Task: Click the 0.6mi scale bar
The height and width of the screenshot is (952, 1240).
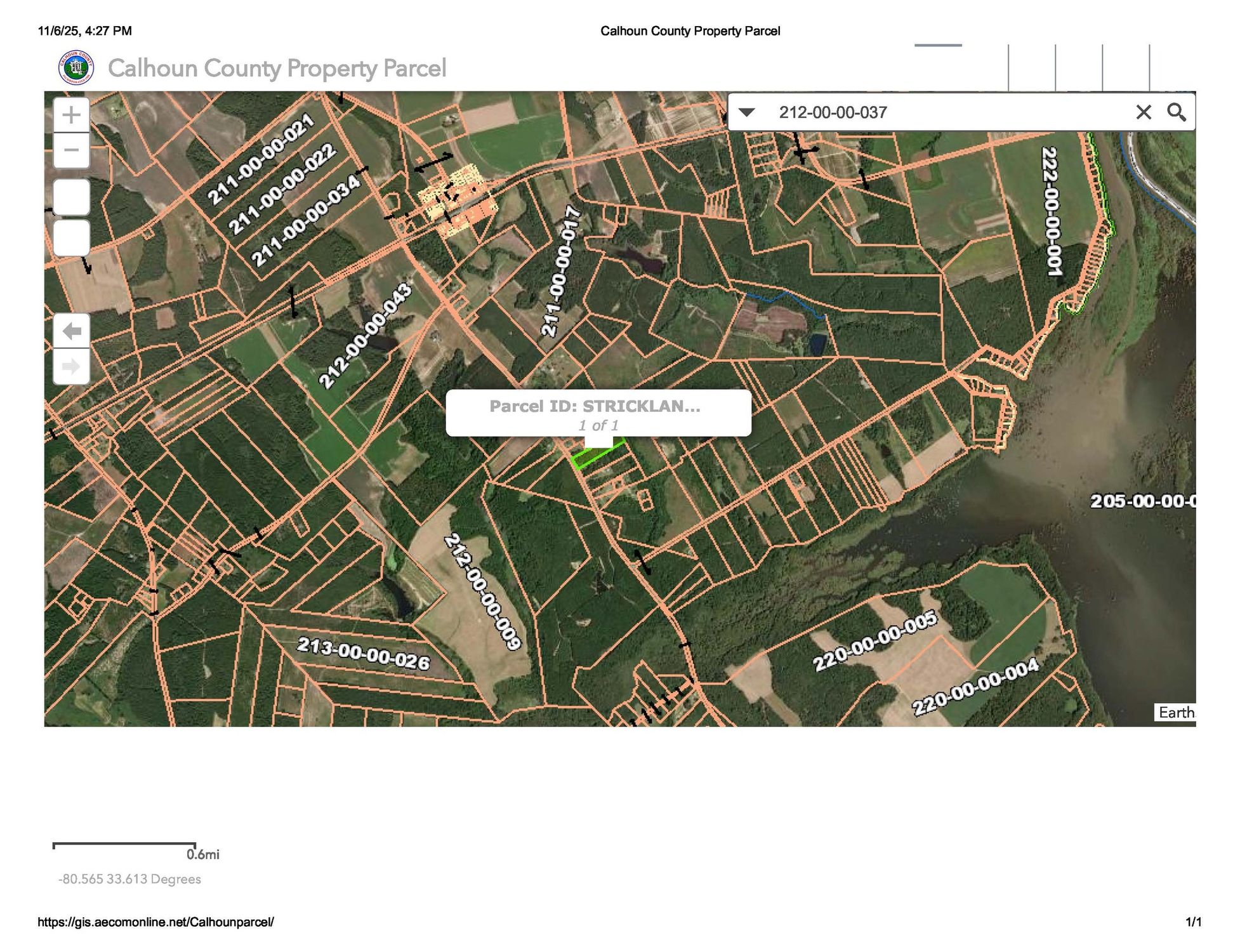Action: (x=124, y=845)
